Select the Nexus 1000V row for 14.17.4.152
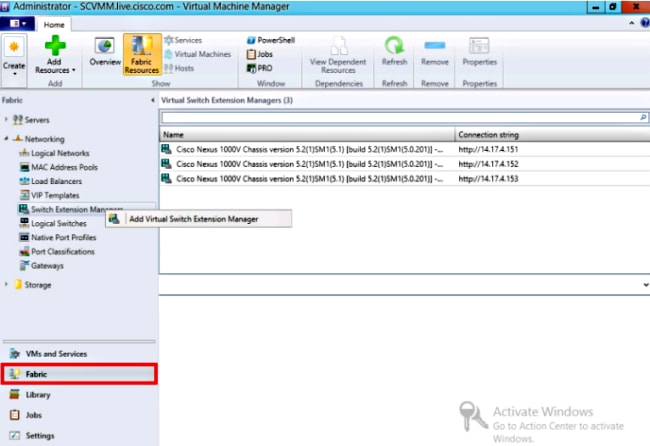 coord(405,164)
